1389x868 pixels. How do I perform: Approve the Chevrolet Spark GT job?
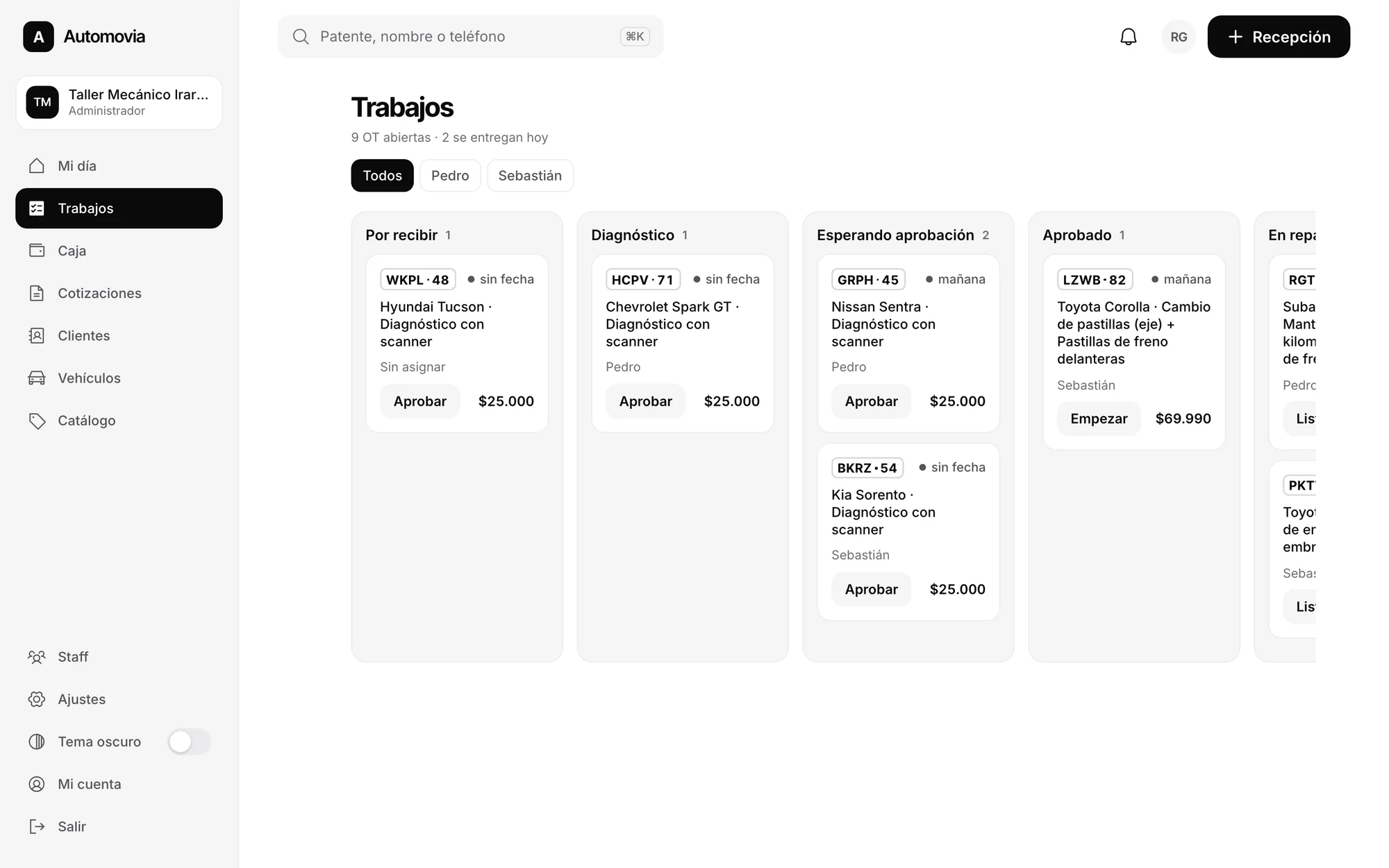click(x=645, y=401)
